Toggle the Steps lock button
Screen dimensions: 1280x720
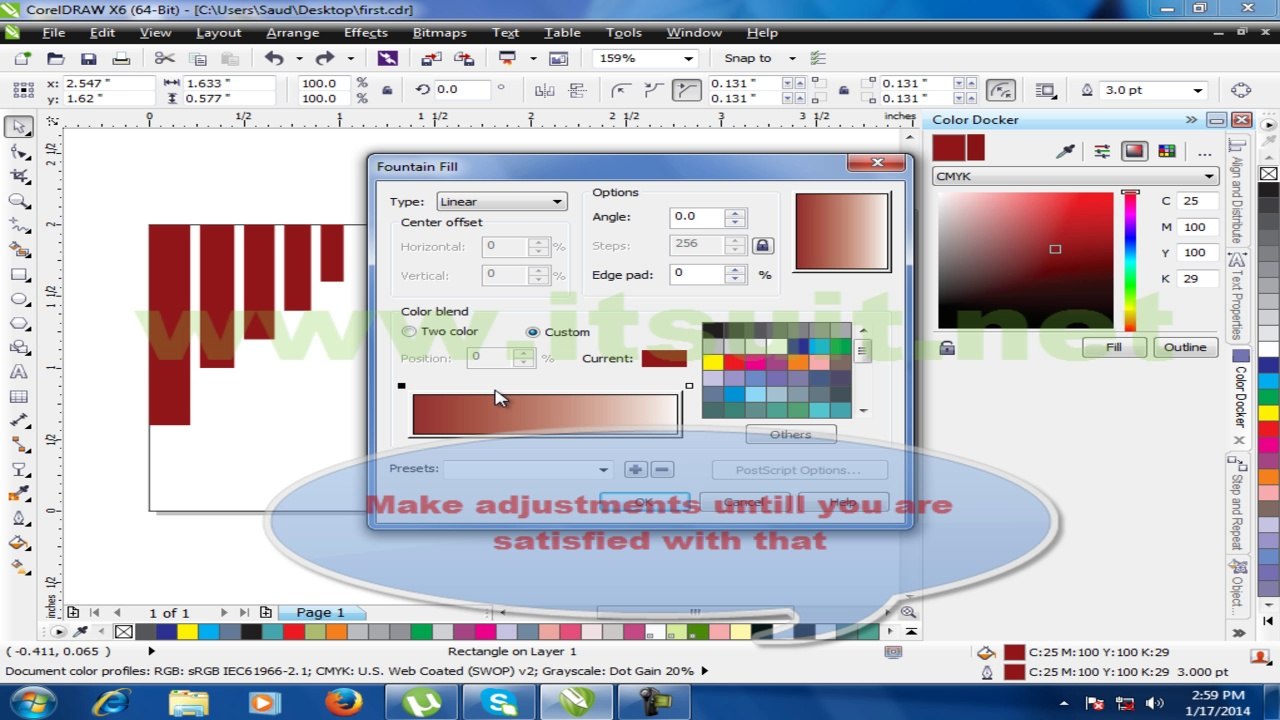click(x=763, y=245)
